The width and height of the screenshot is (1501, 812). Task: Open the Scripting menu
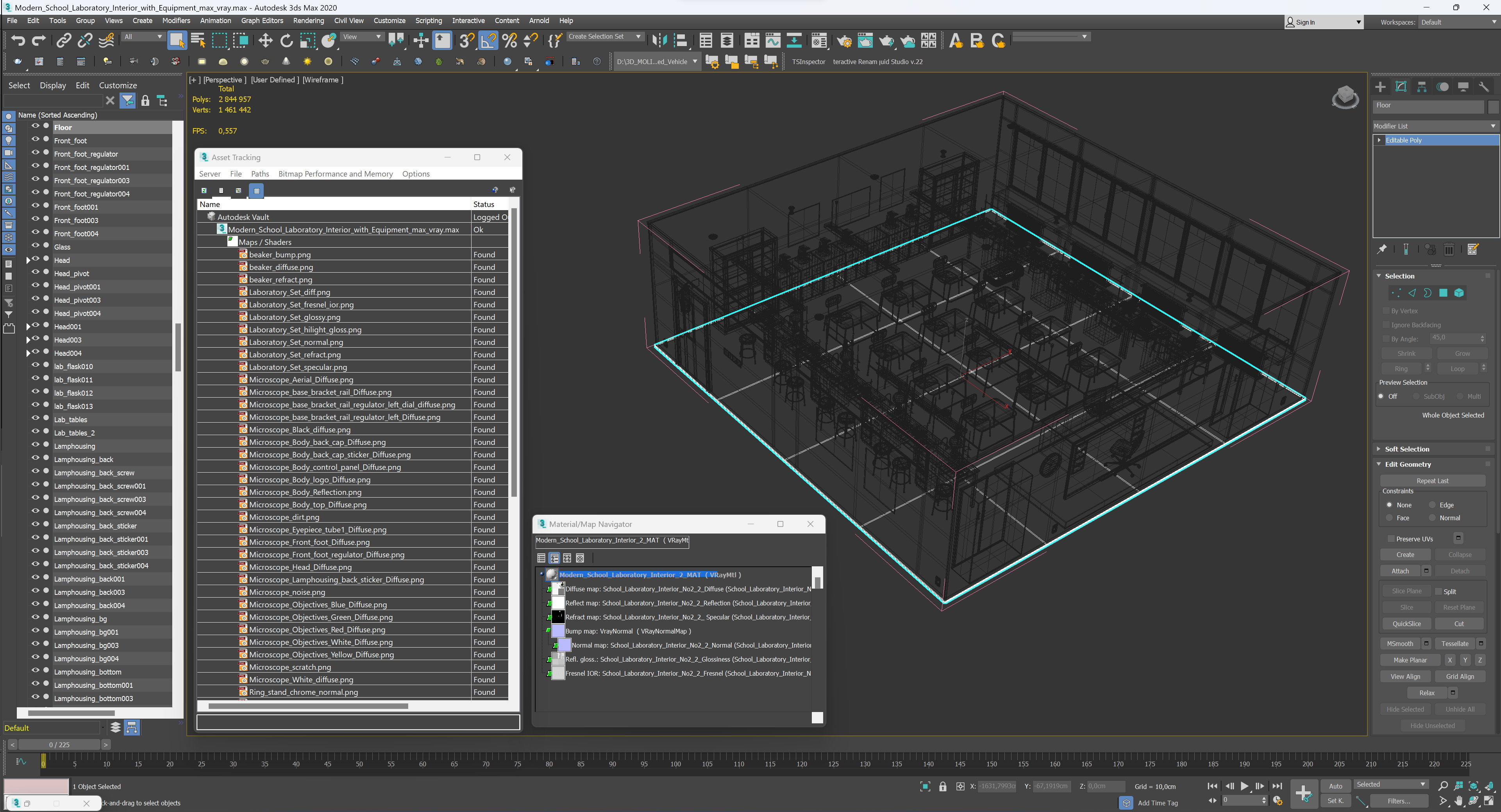(428, 20)
